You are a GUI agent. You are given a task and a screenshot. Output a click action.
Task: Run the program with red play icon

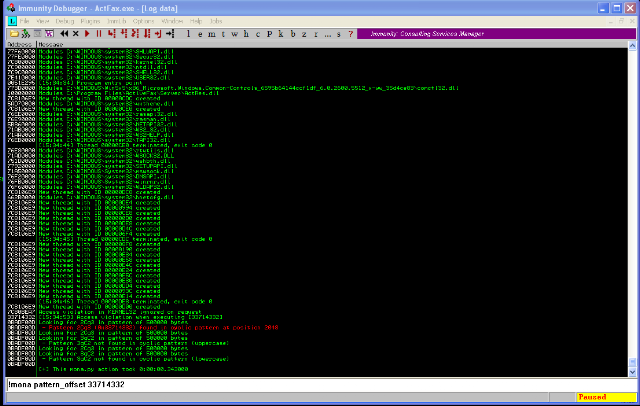coord(87,34)
